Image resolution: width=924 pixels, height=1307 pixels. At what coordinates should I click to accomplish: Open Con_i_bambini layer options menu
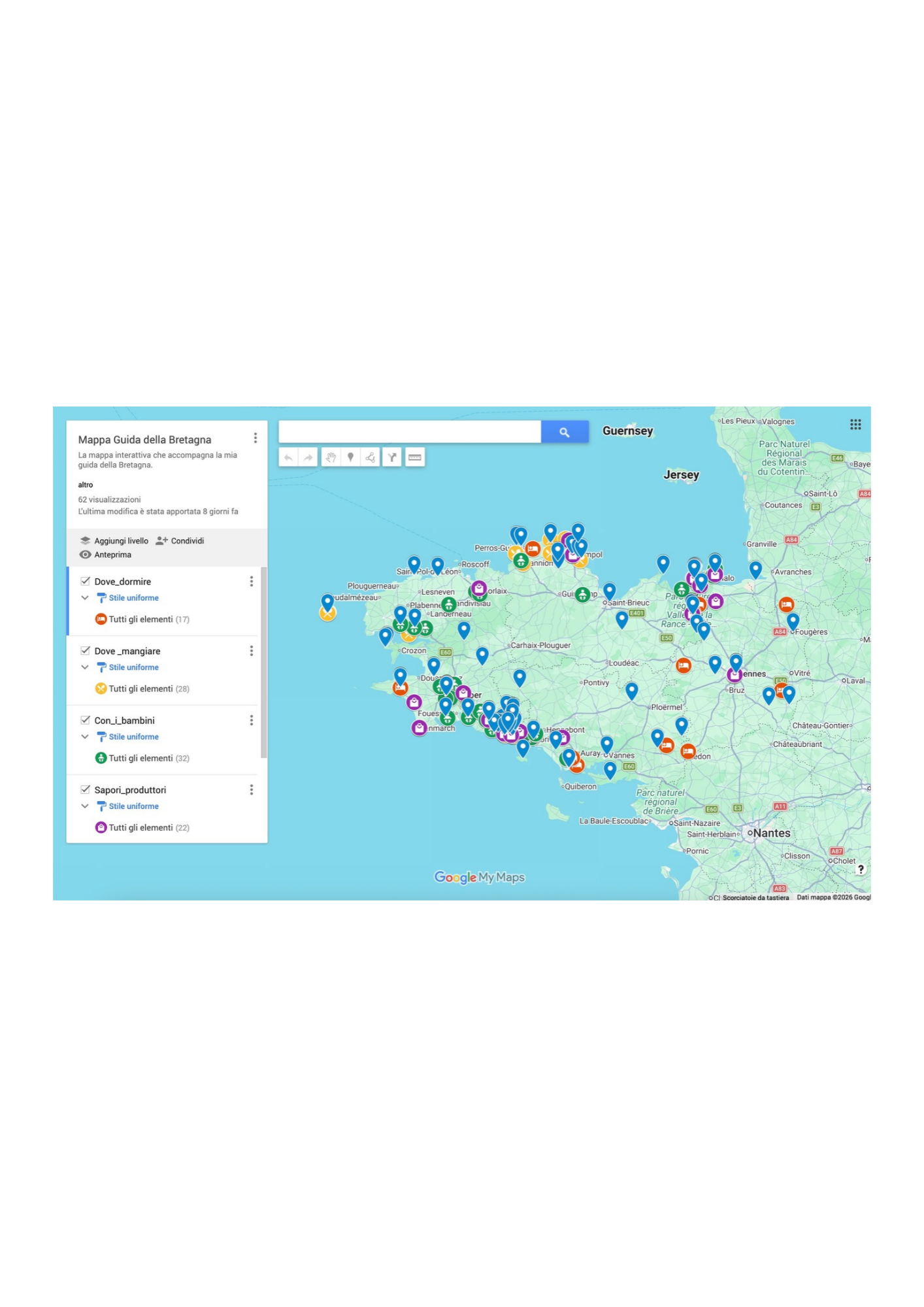pos(252,720)
